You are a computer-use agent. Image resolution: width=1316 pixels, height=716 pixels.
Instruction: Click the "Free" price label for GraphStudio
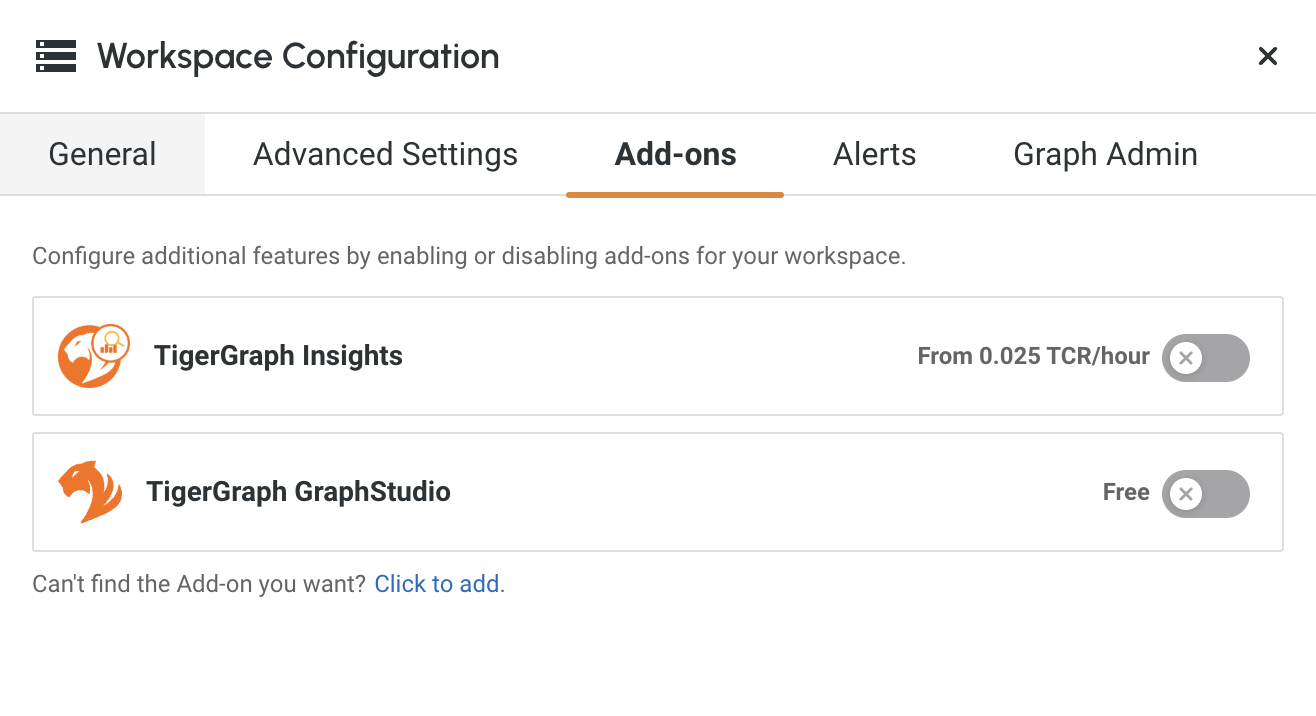(1125, 492)
